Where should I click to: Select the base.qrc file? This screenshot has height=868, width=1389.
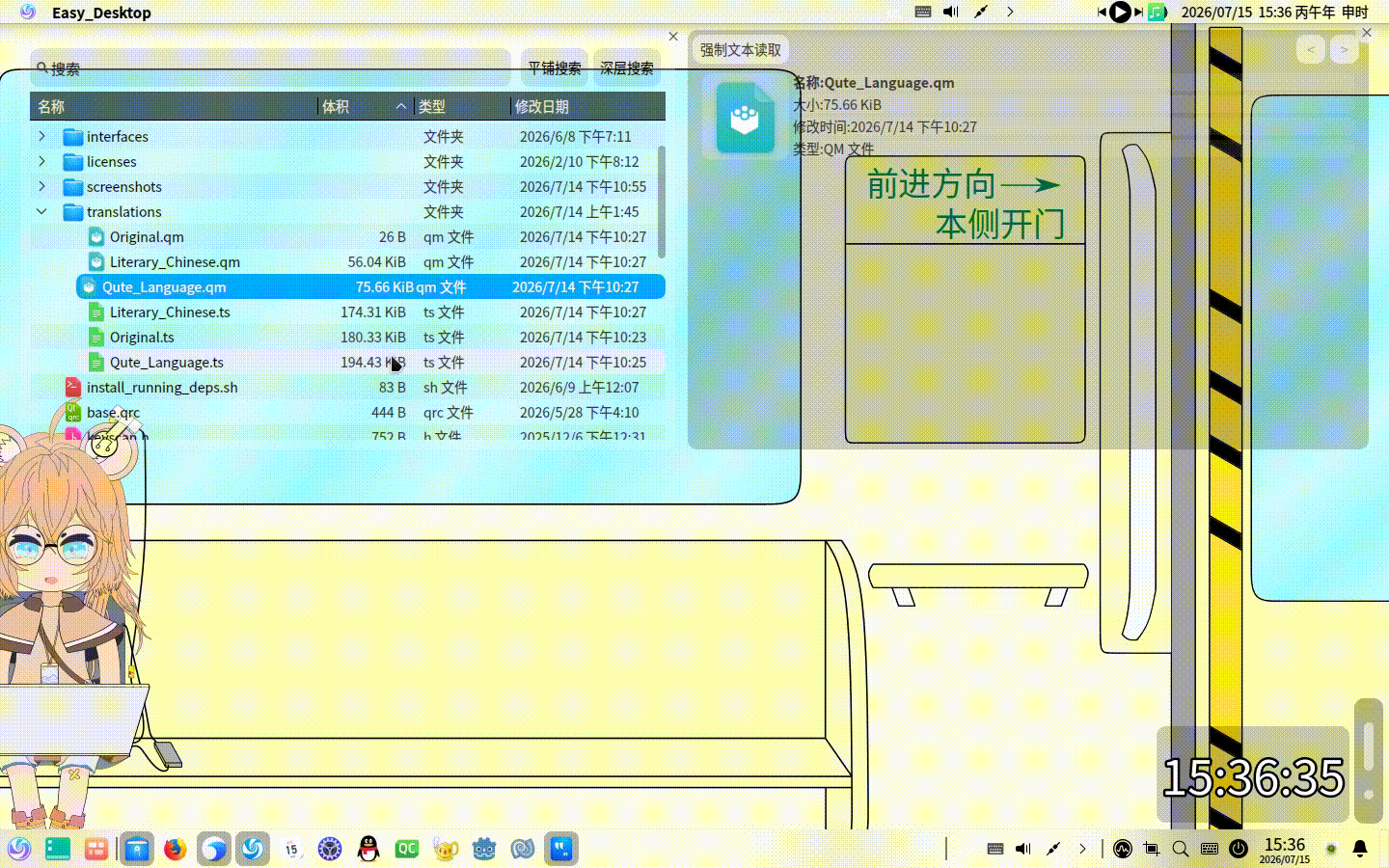(x=348, y=412)
